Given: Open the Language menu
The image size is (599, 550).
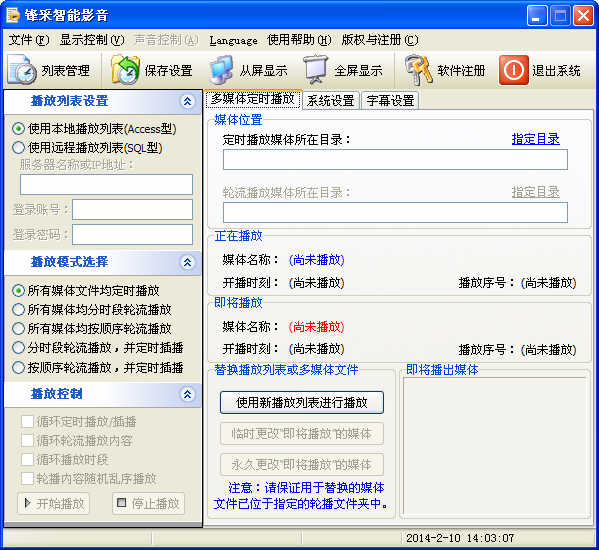Looking at the screenshot, I should pos(233,40).
